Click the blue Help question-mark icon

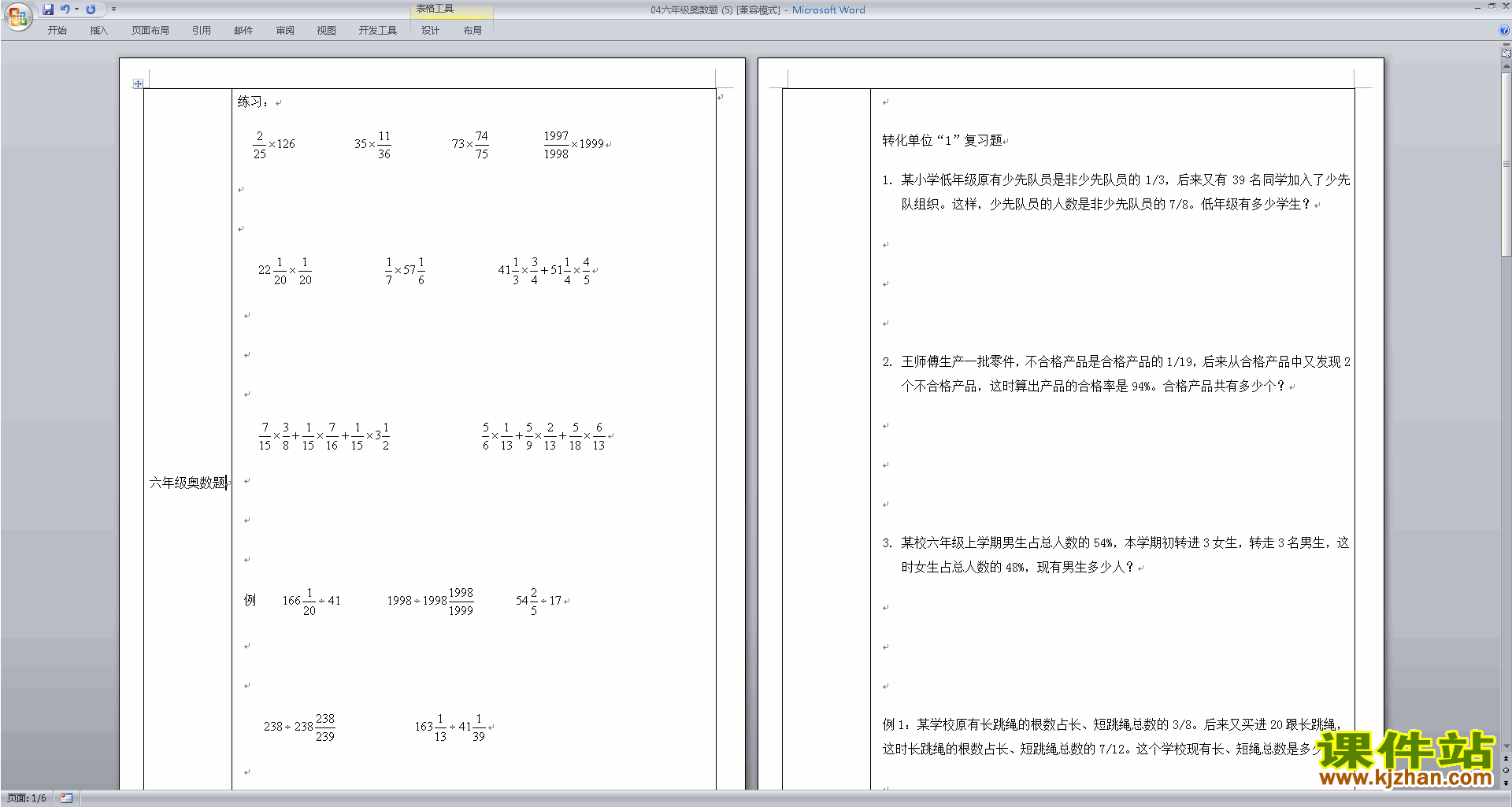coord(1504,31)
